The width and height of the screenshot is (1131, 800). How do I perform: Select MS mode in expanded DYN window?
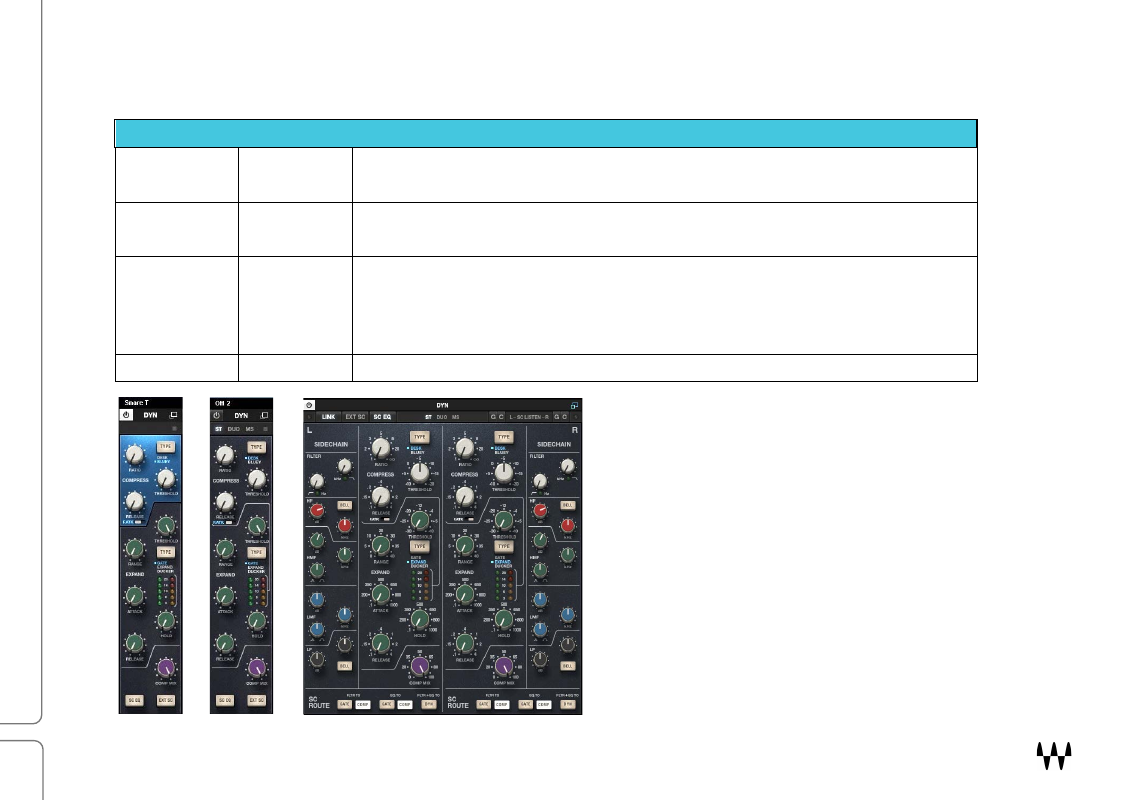(x=456, y=417)
